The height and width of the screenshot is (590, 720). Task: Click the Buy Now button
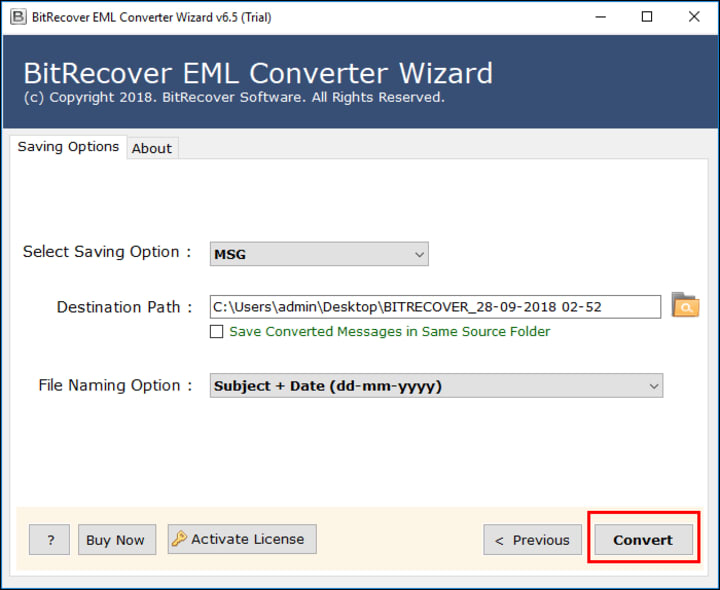point(117,540)
